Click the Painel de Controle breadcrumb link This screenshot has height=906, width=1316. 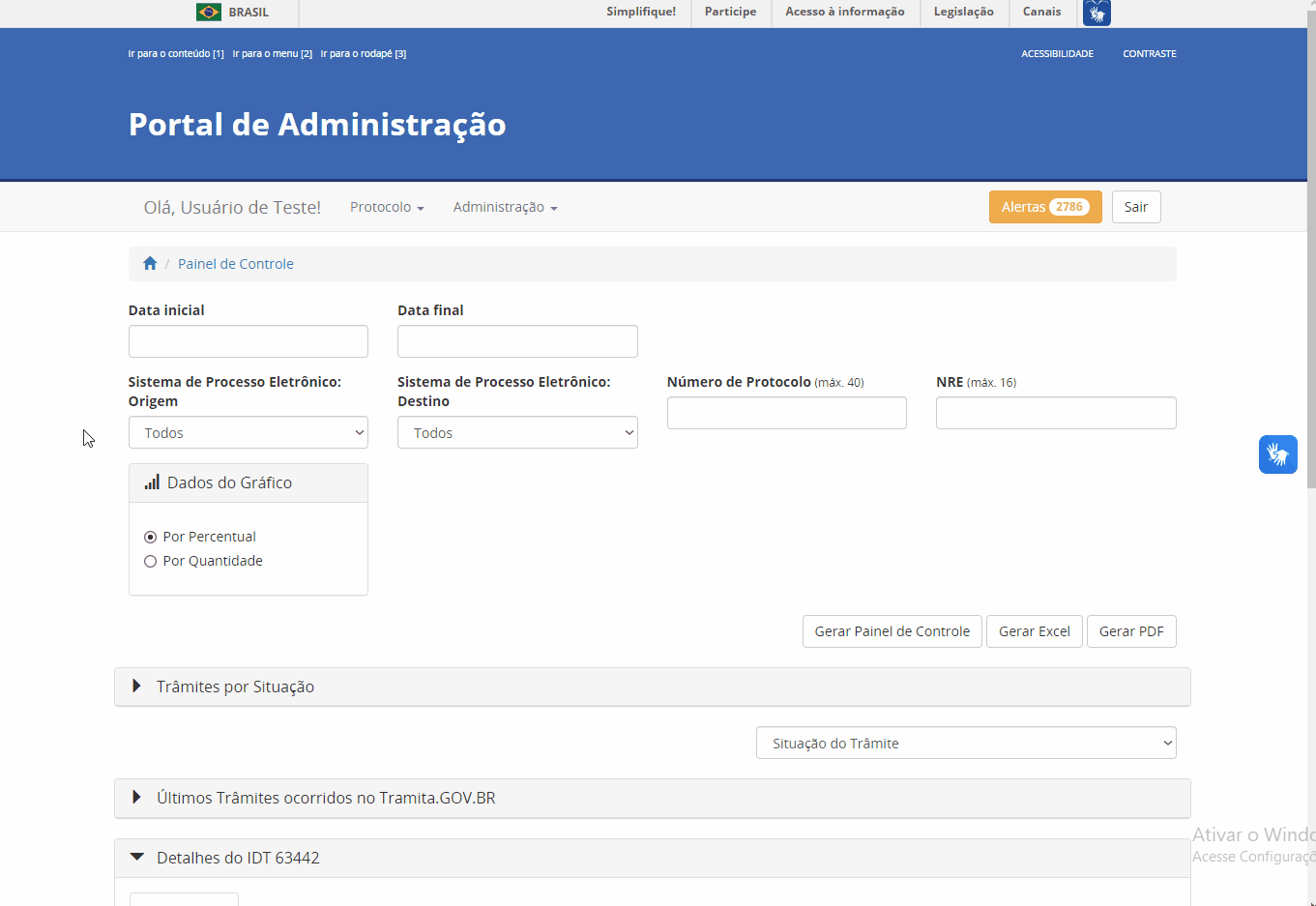coord(235,264)
